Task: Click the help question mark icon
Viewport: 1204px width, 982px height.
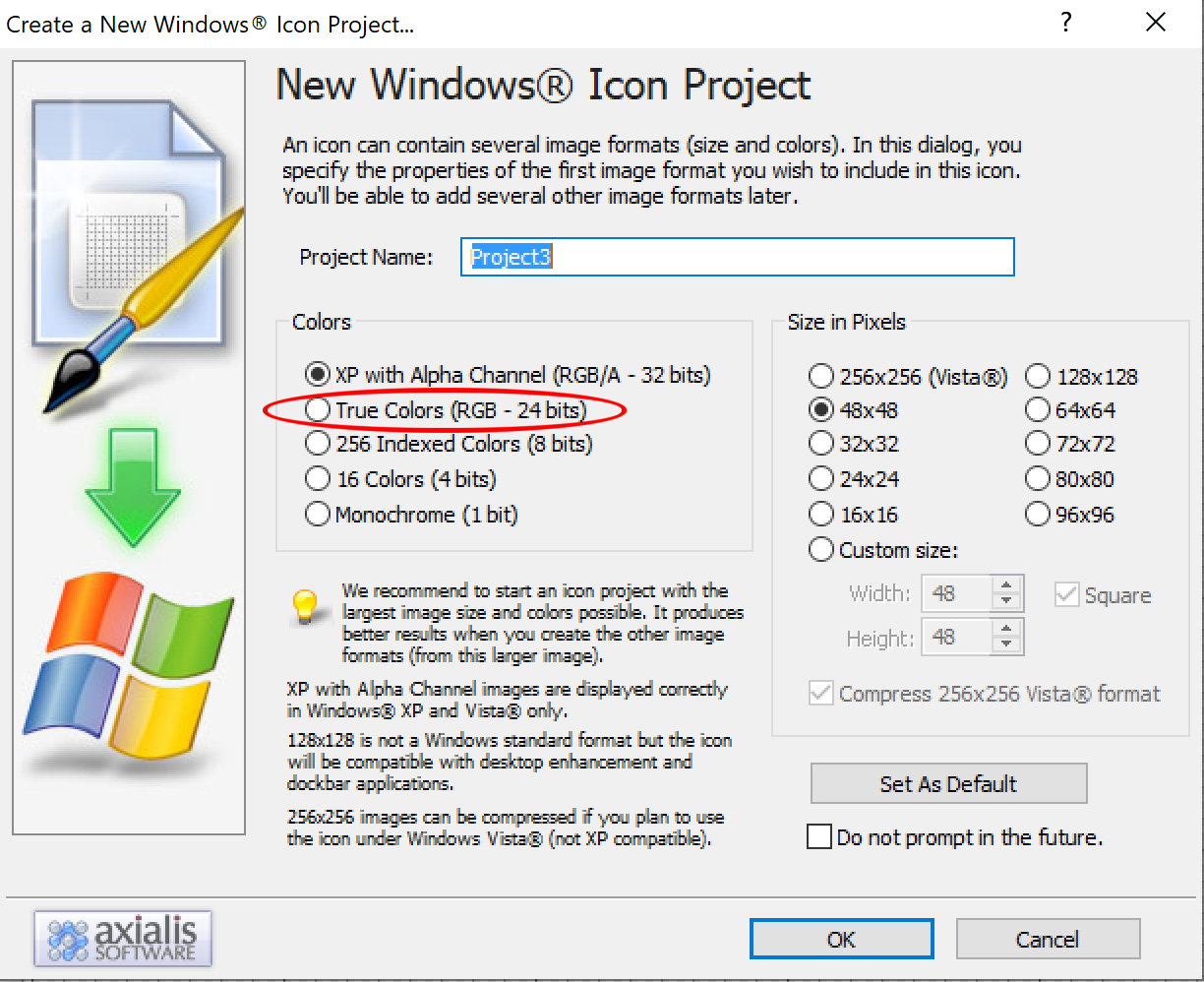Action: point(1065,24)
